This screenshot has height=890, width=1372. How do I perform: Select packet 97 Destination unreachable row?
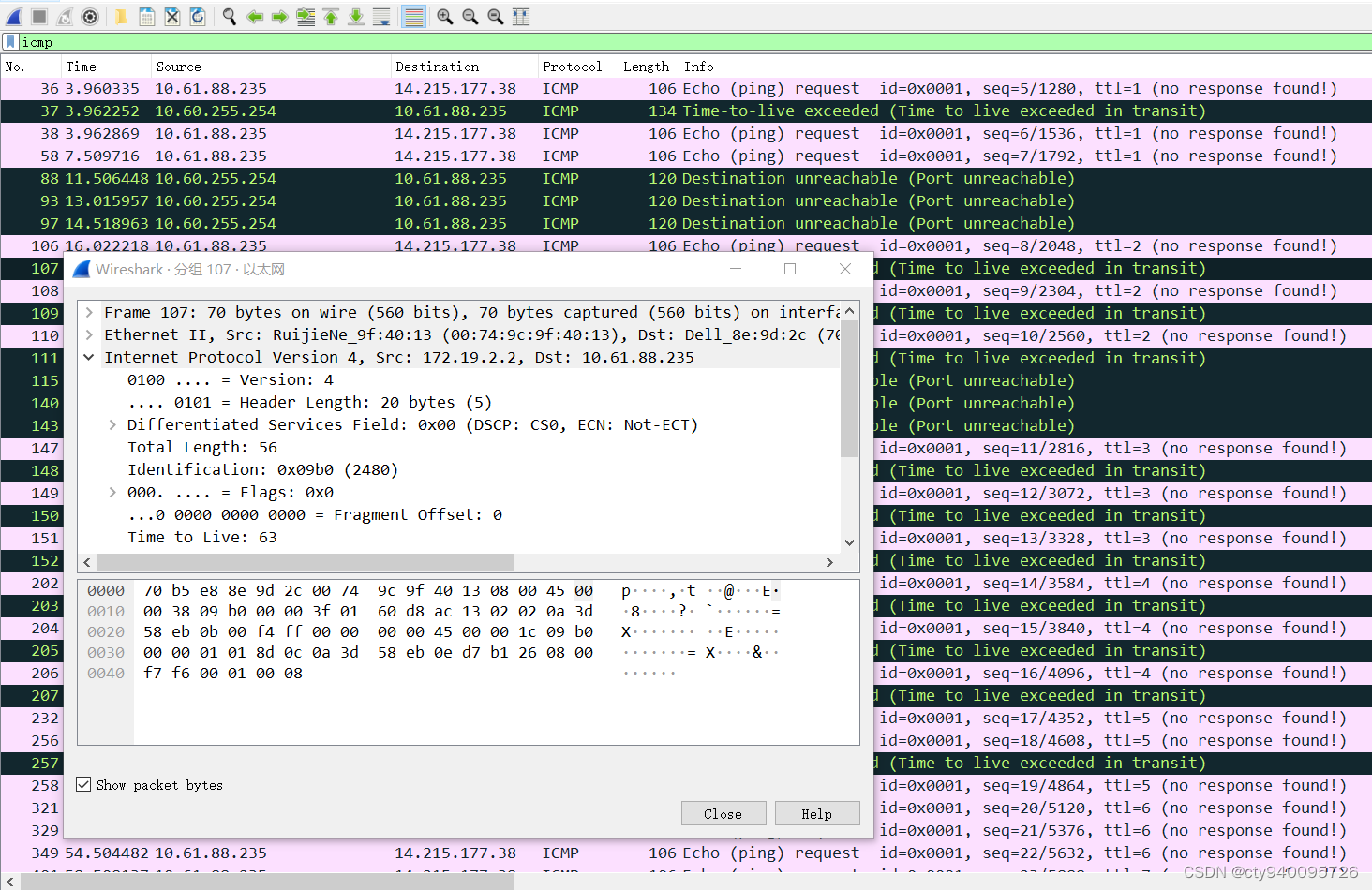pos(686,223)
